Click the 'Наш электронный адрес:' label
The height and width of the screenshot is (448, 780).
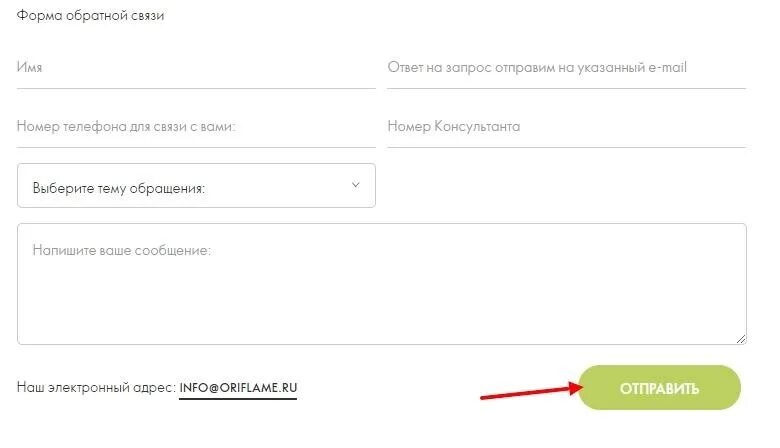point(96,387)
